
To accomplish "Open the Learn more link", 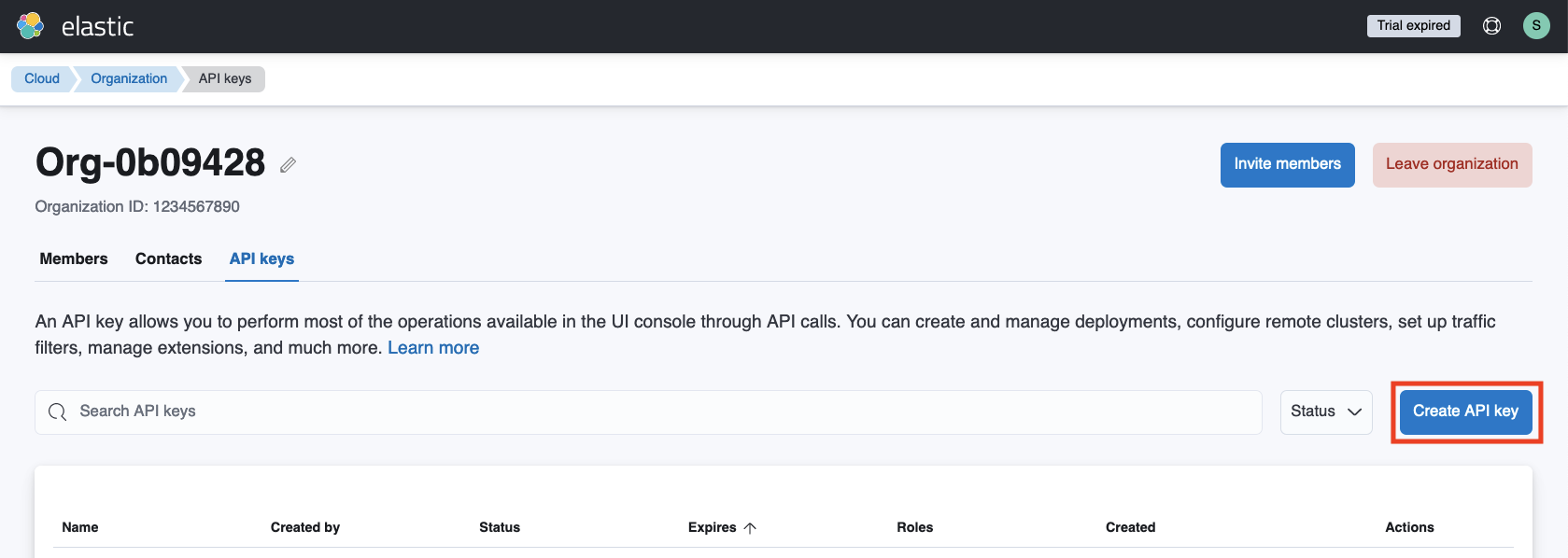I will pyautogui.click(x=433, y=347).
